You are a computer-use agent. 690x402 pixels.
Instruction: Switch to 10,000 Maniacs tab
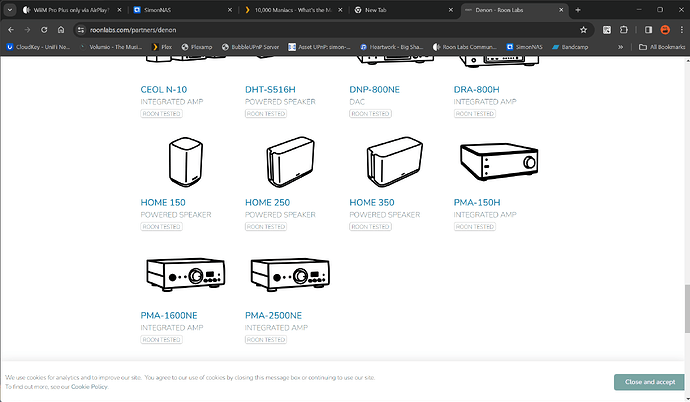click(x=293, y=10)
